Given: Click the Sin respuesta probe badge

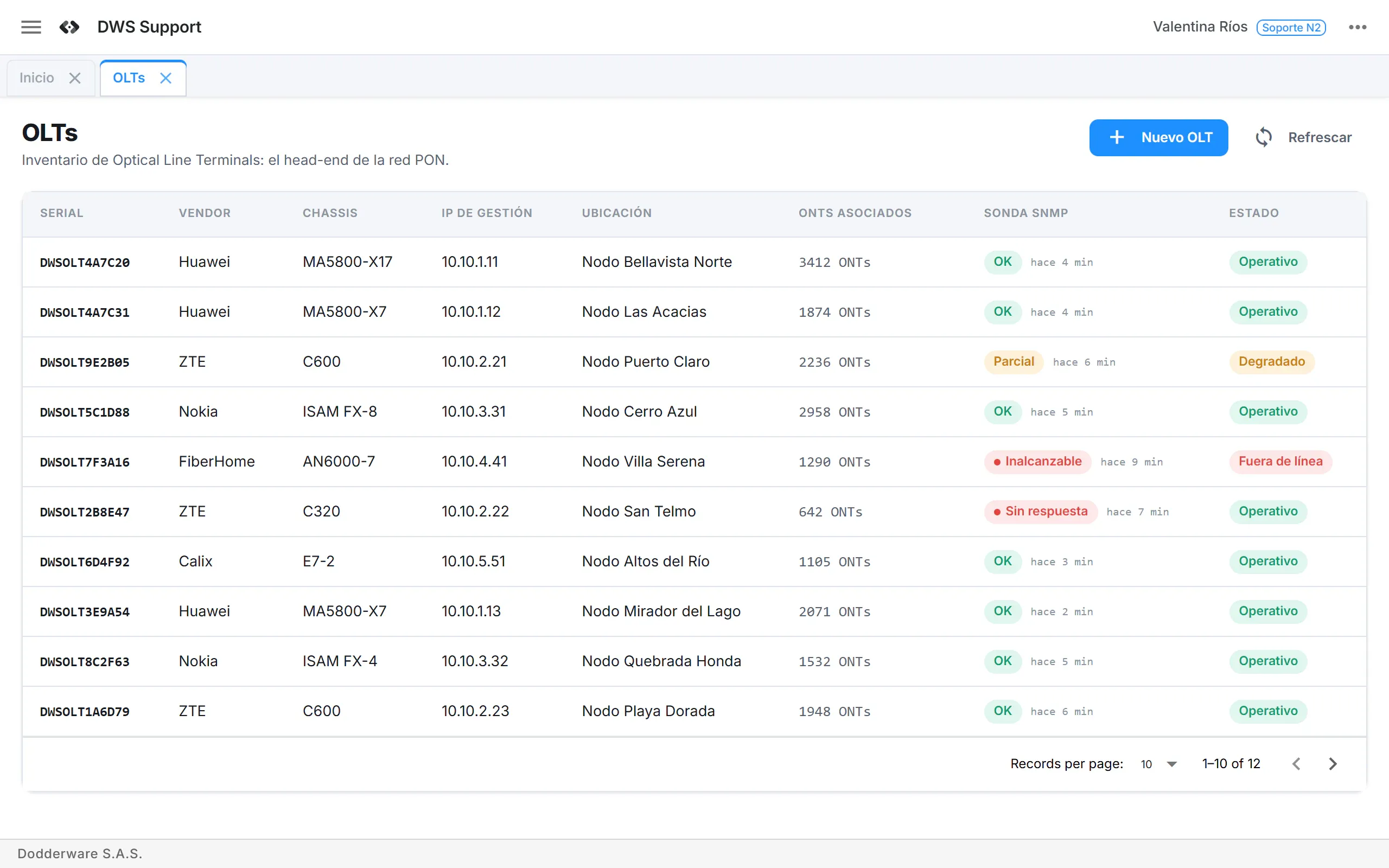Looking at the screenshot, I should [1040, 512].
